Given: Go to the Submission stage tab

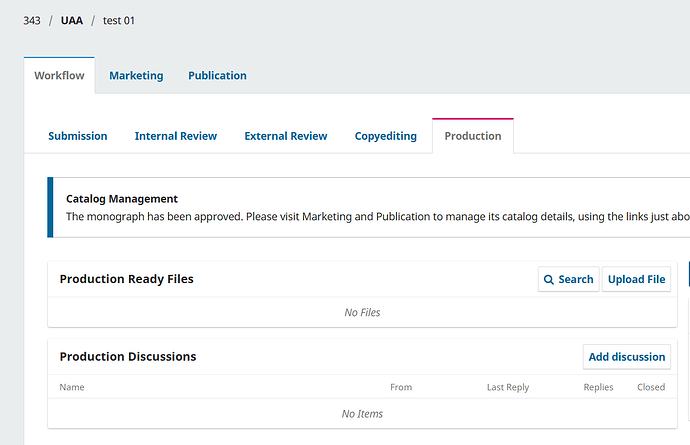Looking at the screenshot, I should tap(78, 136).
